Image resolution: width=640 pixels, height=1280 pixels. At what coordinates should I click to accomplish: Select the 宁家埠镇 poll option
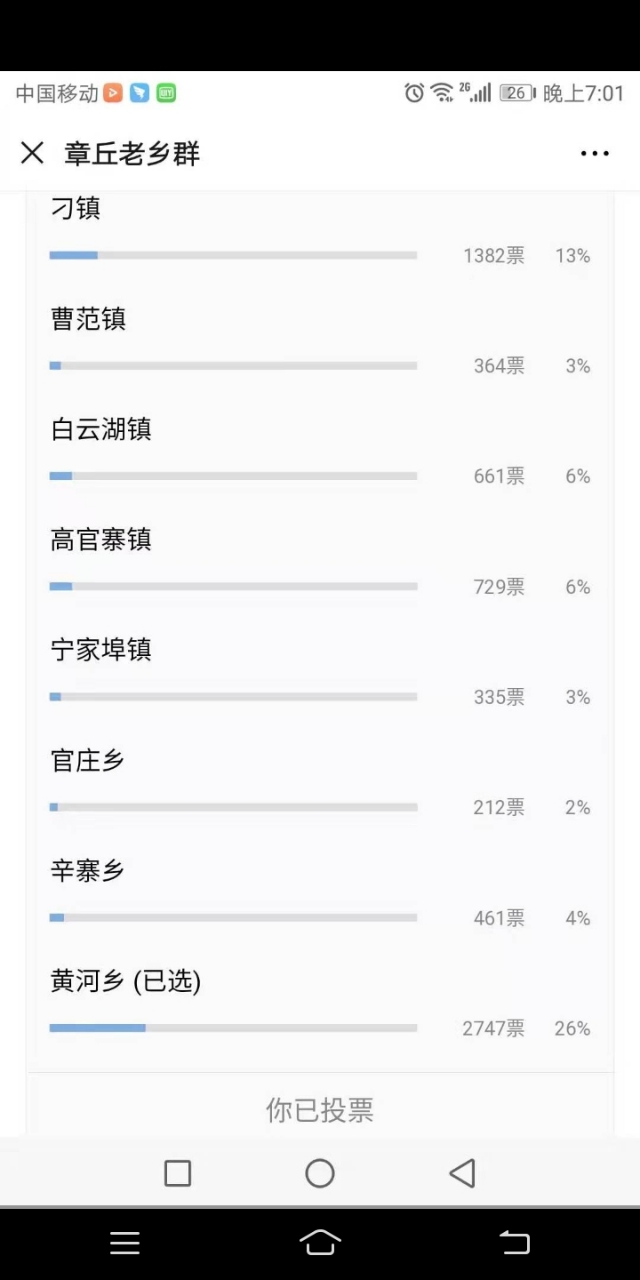[x=320, y=672]
